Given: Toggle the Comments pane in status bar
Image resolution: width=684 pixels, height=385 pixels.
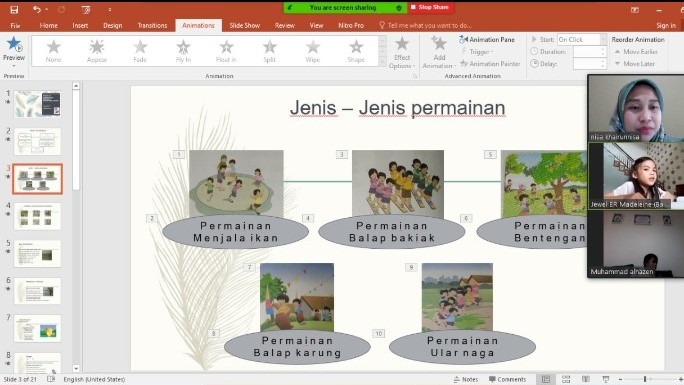Looking at the screenshot, I should point(507,379).
